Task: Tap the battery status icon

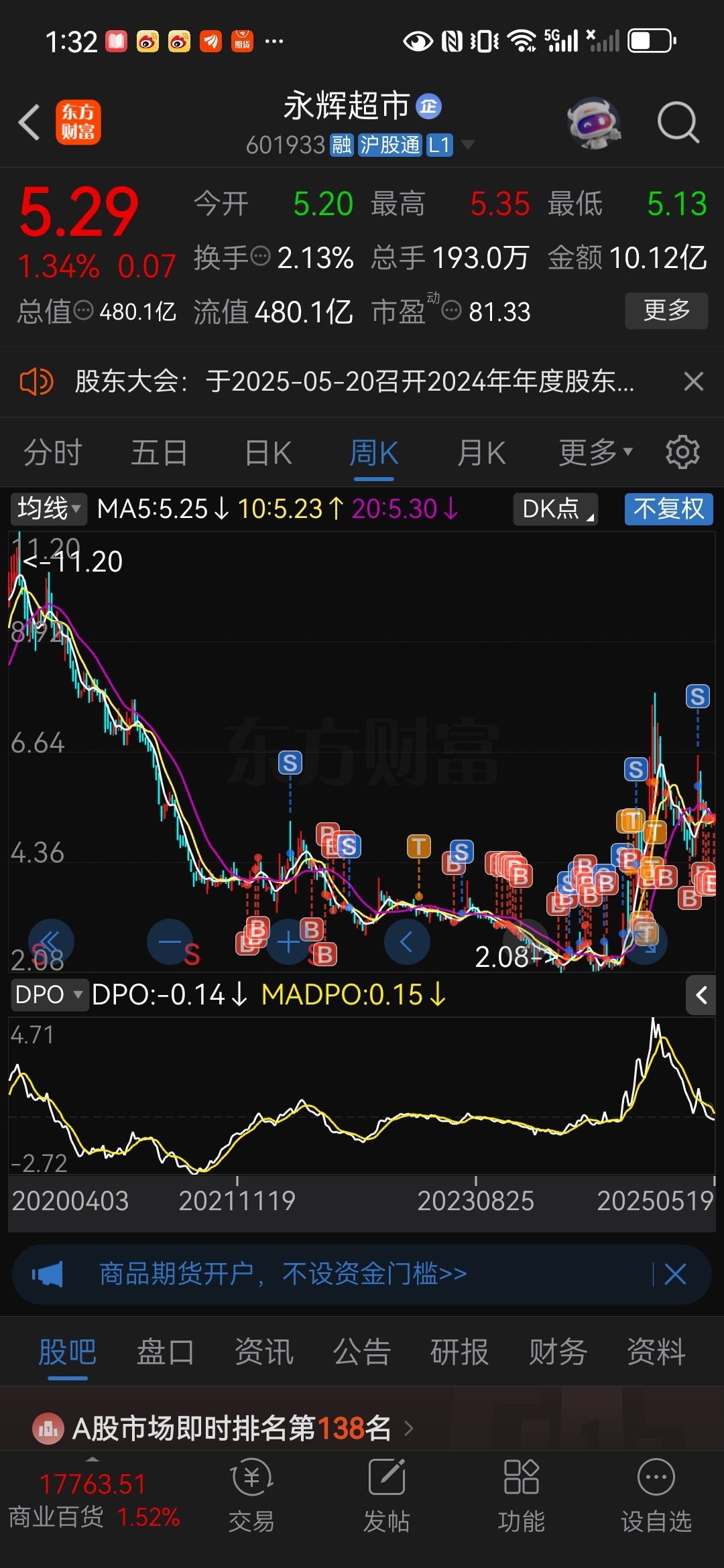Action: [652, 41]
